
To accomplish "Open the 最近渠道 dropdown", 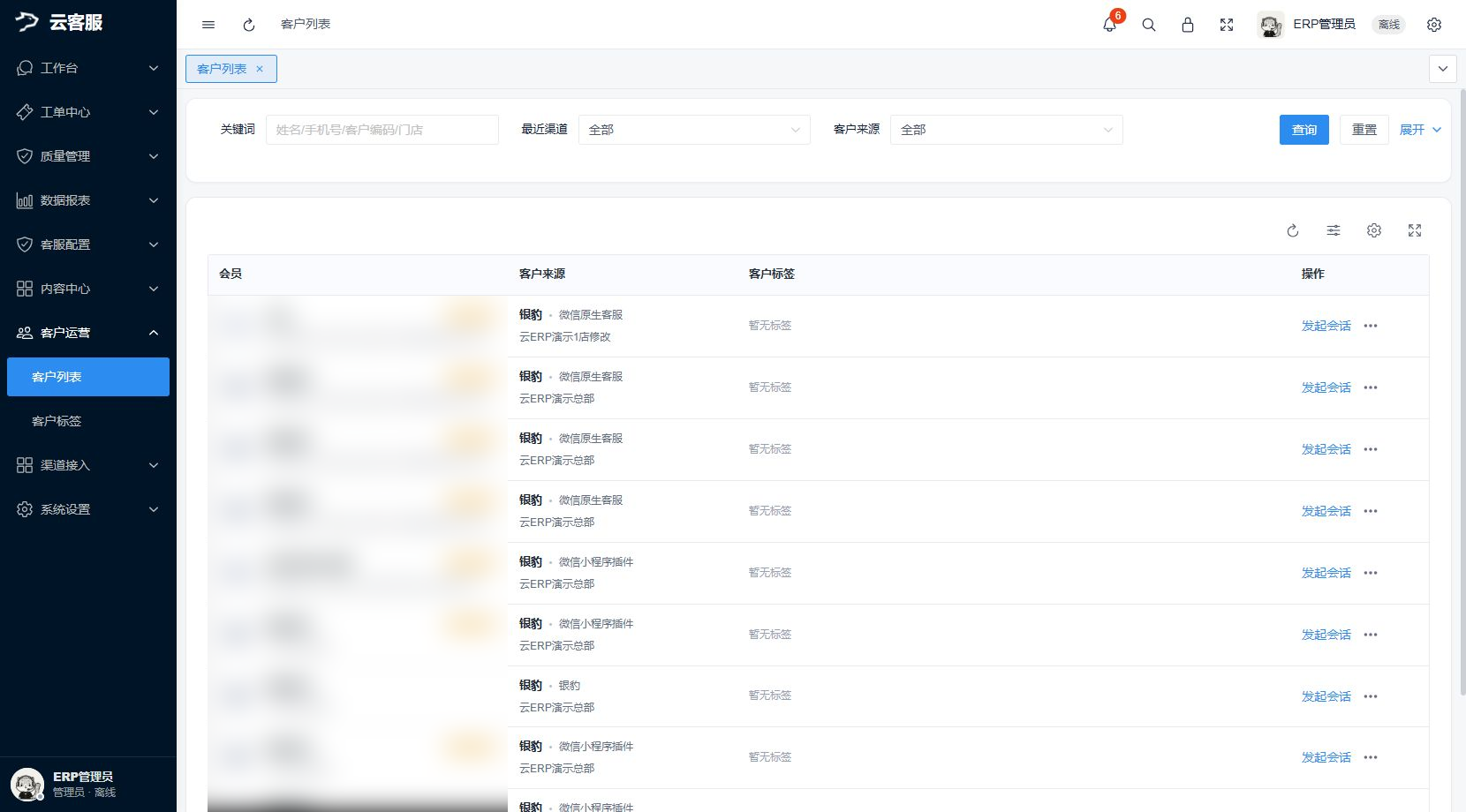I will pos(694,130).
